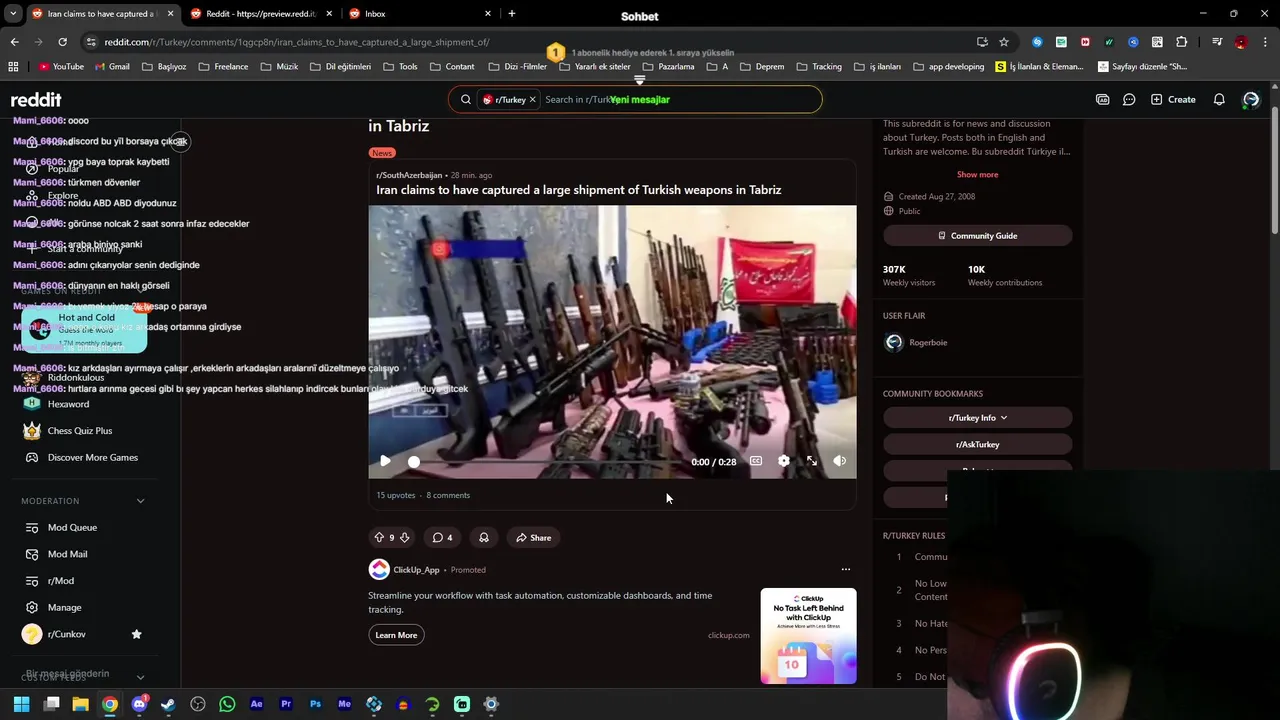Toggle favorite star for r/Cunkov
Screen dimensions: 1280x720
click(137, 634)
